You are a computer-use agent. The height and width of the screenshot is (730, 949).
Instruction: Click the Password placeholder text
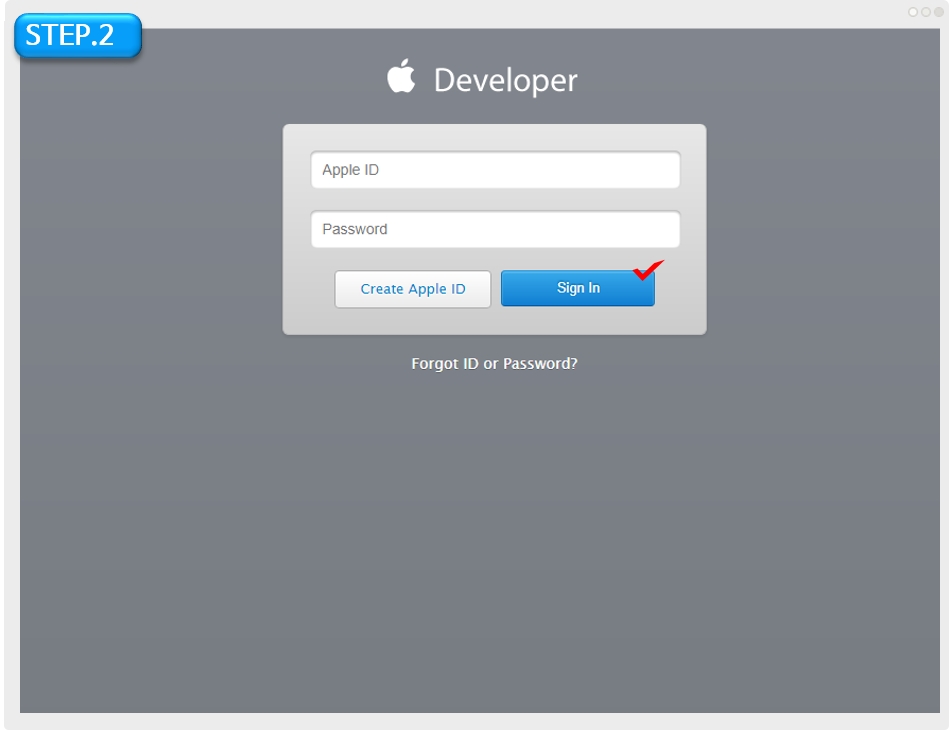[x=354, y=229]
